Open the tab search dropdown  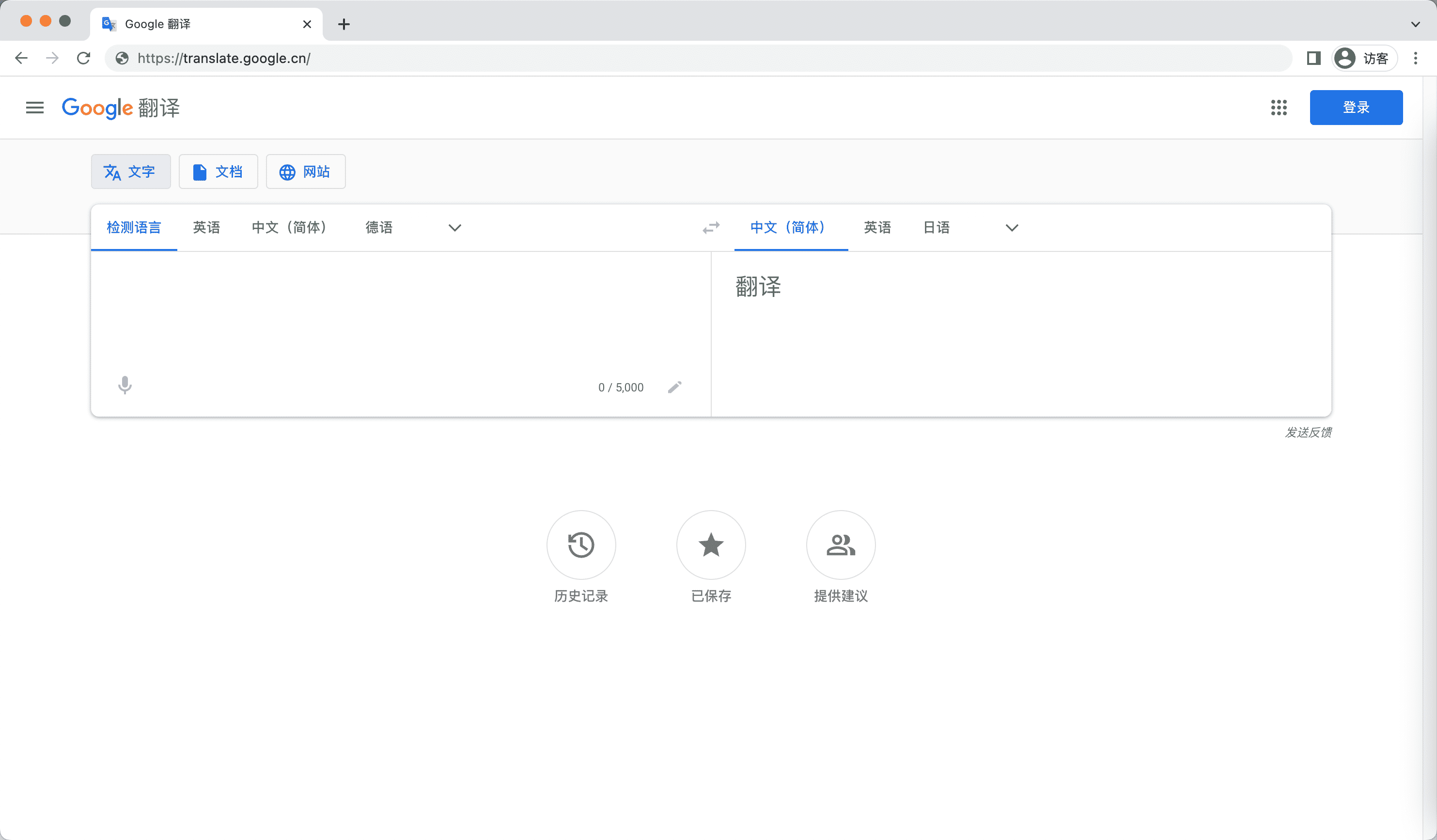pyautogui.click(x=1415, y=24)
